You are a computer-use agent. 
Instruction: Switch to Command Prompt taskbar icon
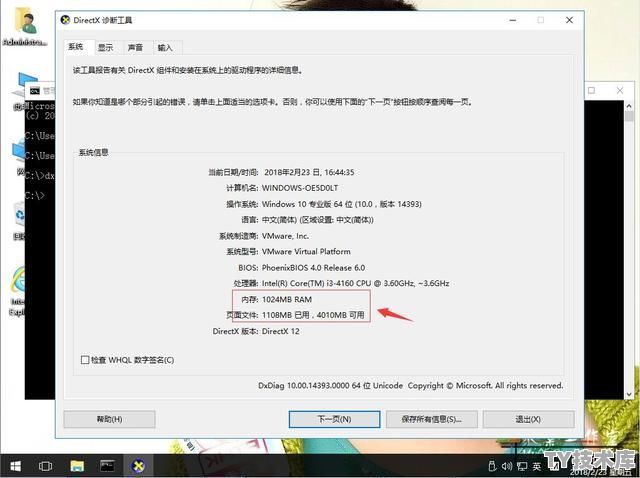108,466
